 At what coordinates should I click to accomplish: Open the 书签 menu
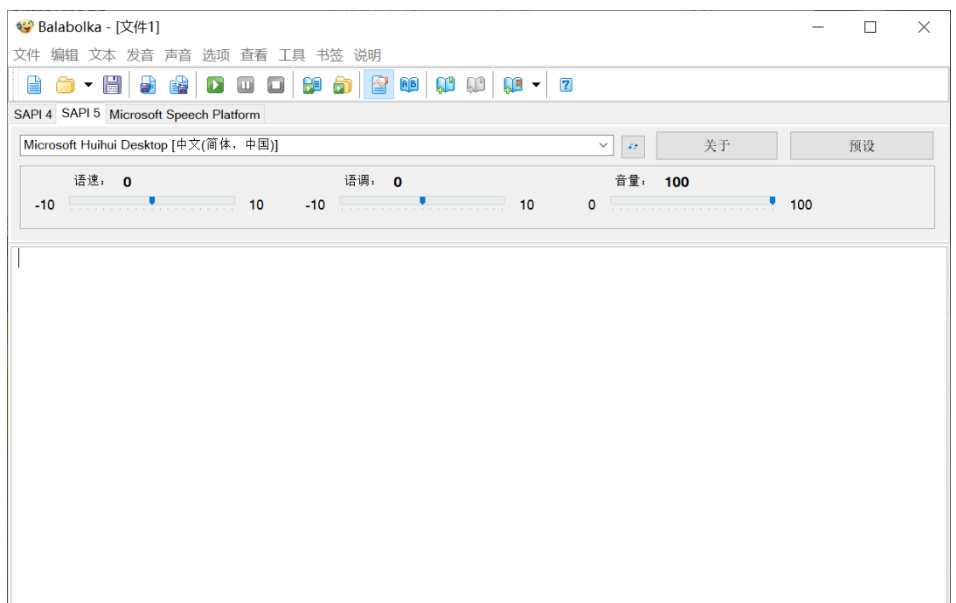[x=330, y=55]
